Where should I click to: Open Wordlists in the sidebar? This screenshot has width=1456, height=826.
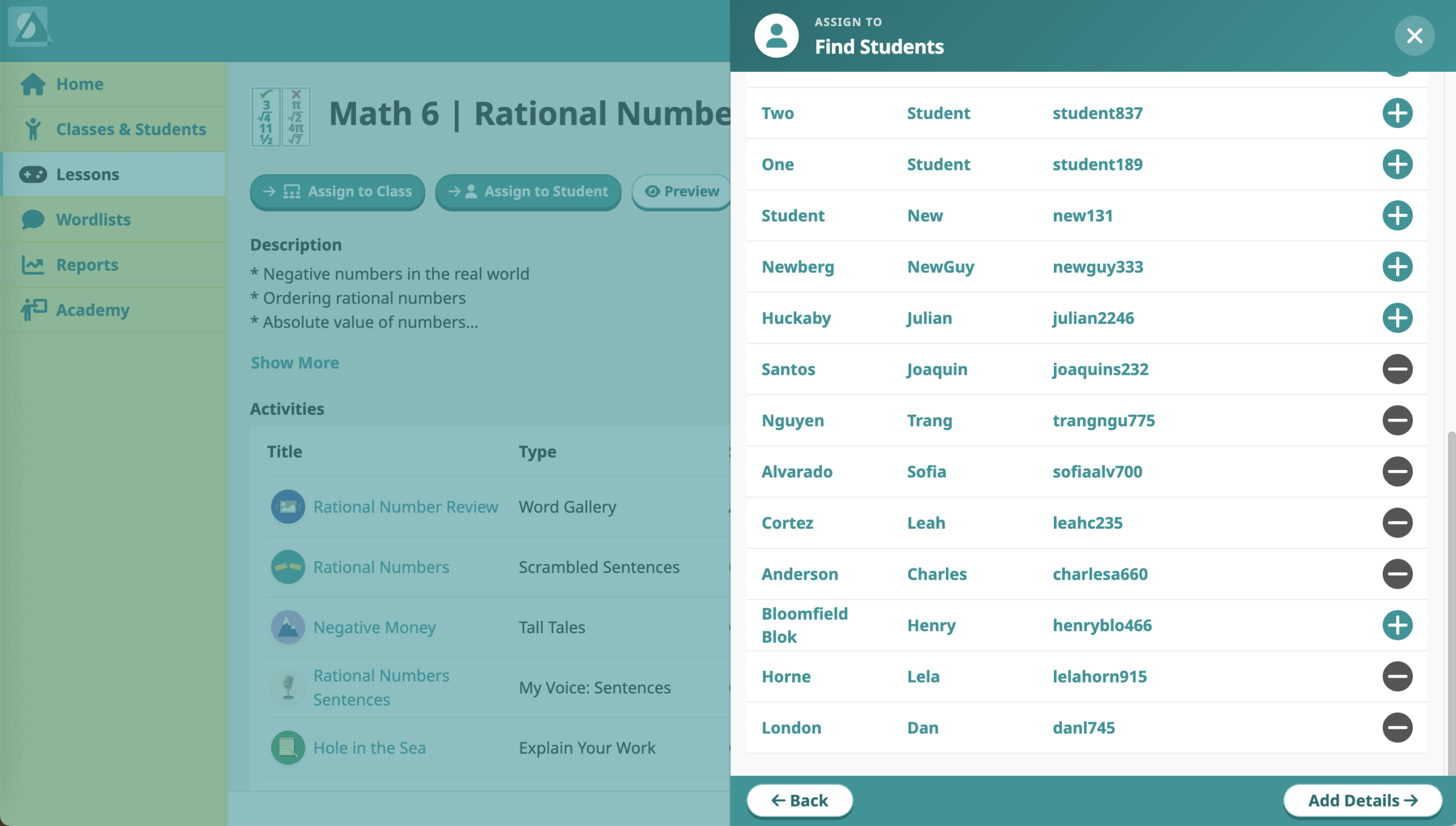(113, 220)
